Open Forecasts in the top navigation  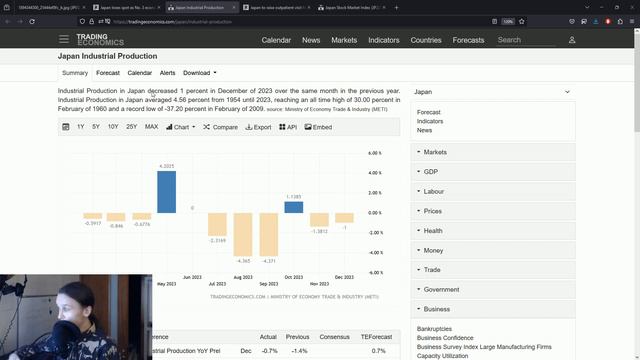[x=468, y=40]
